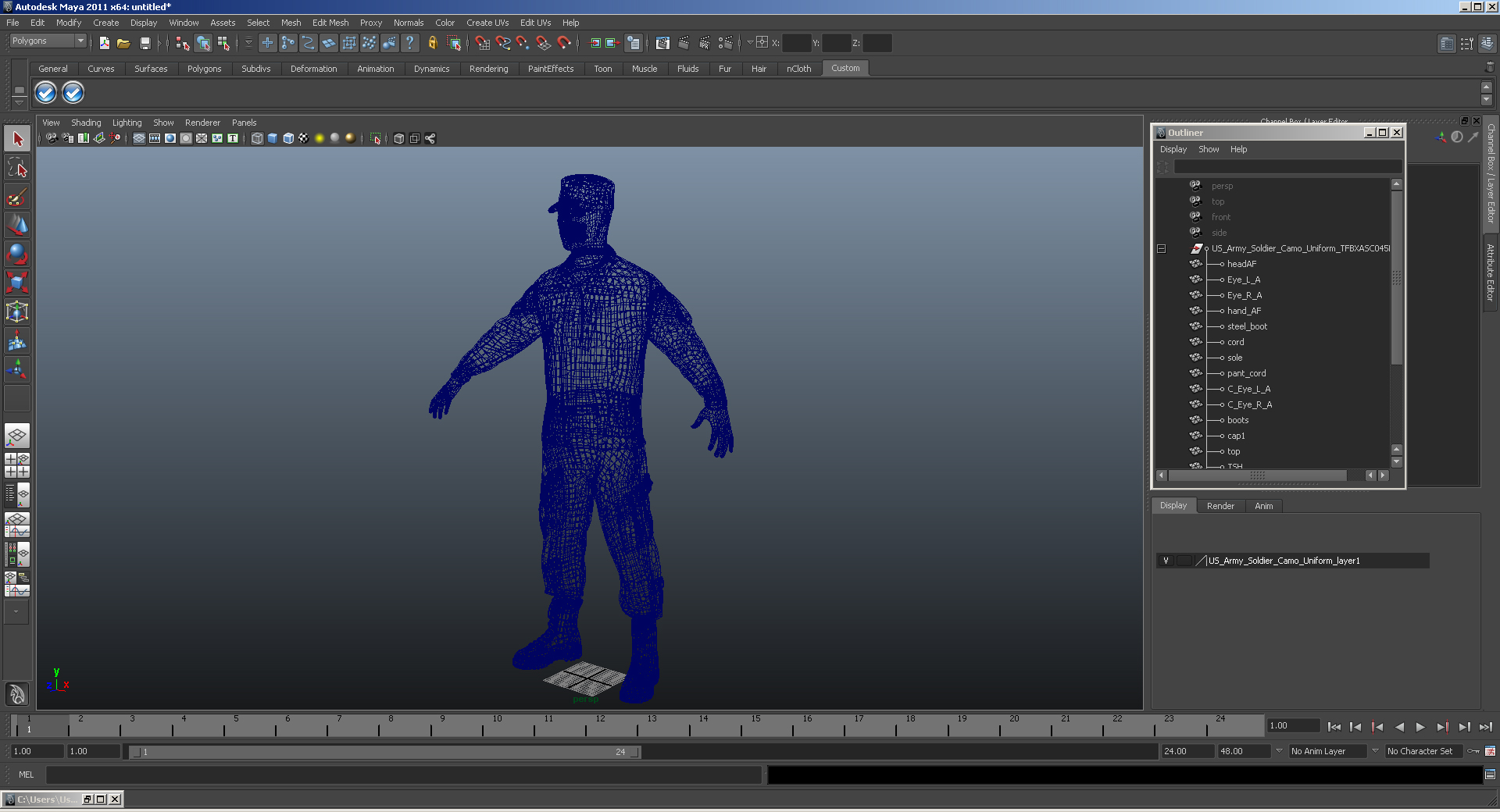Toggle wireframe display in viewport toolbar
Viewport: 1500px width, 812px height.
(x=257, y=138)
